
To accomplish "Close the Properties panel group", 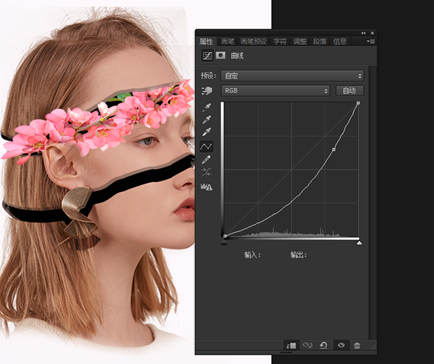I will coord(372,33).
